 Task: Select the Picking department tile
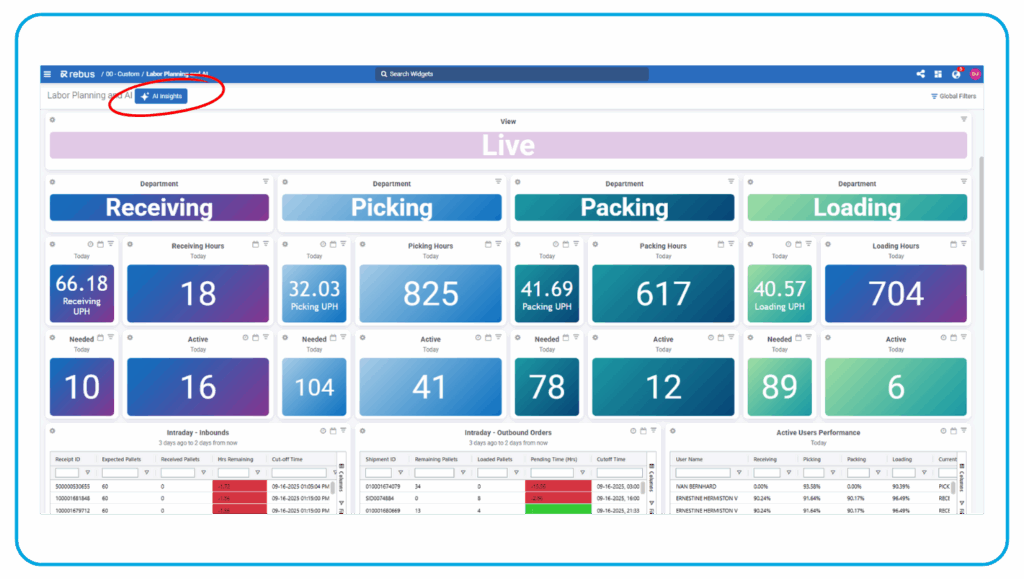point(391,207)
